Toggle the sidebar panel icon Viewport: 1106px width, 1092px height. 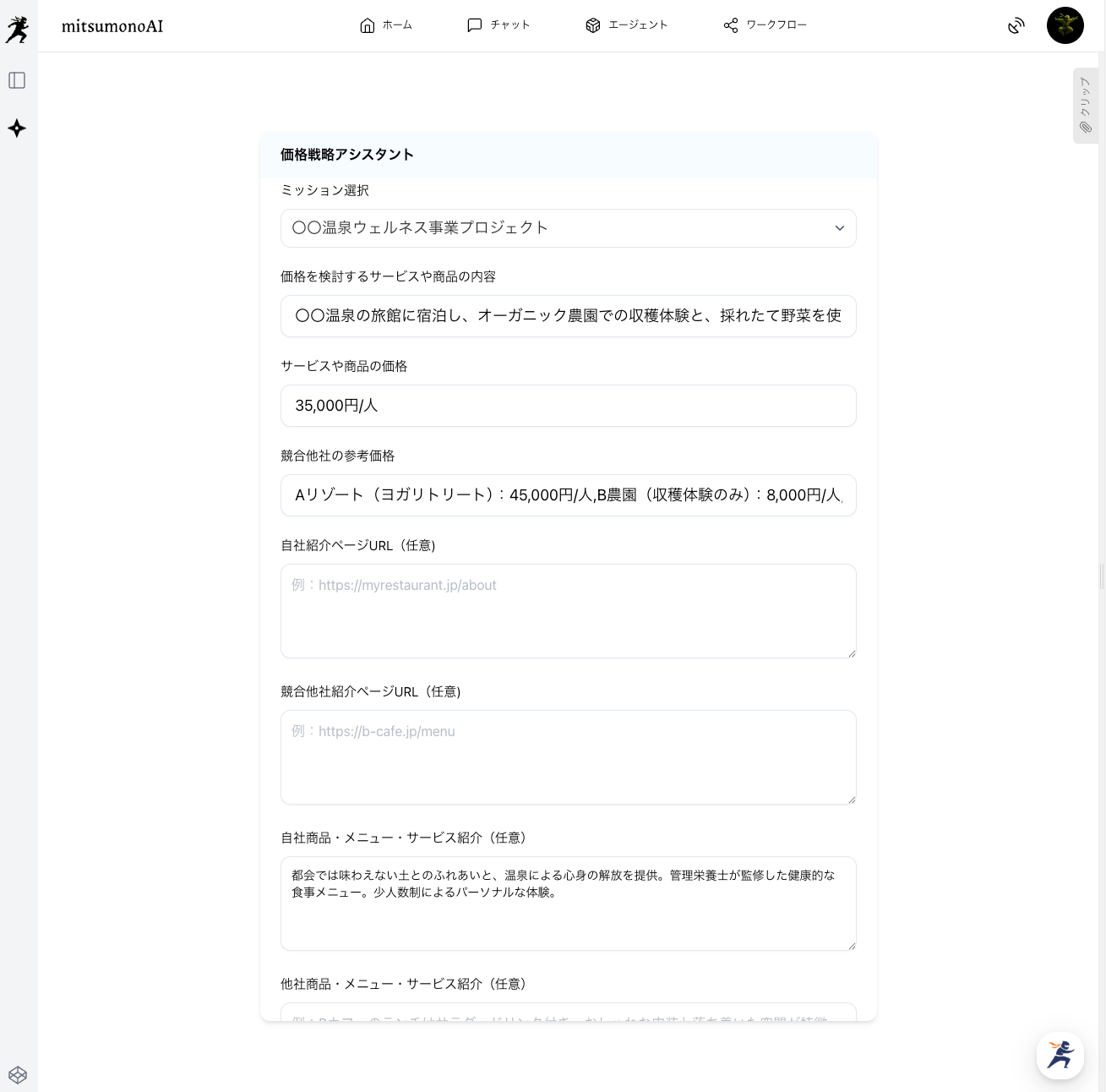point(17,80)
